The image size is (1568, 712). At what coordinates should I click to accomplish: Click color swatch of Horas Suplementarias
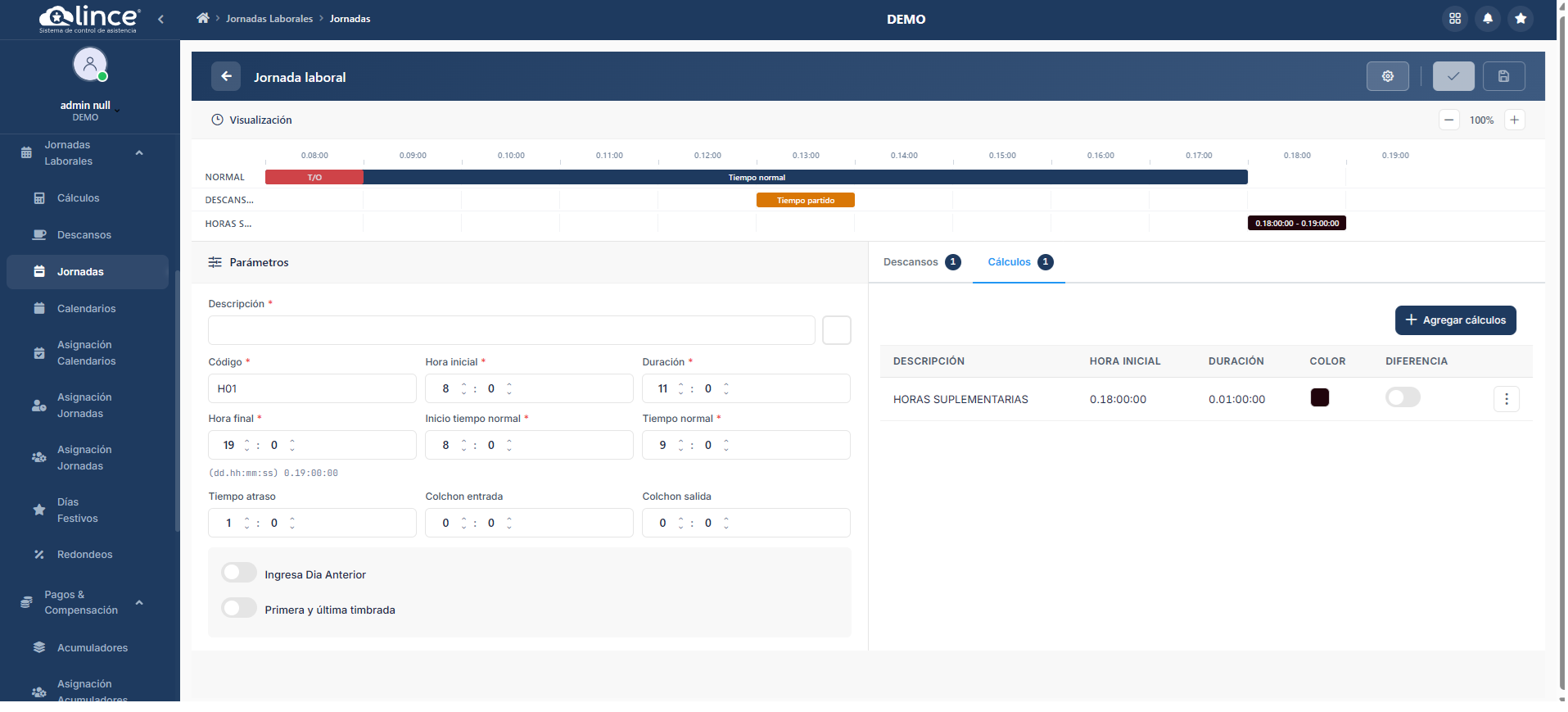tap(1319, 397)
